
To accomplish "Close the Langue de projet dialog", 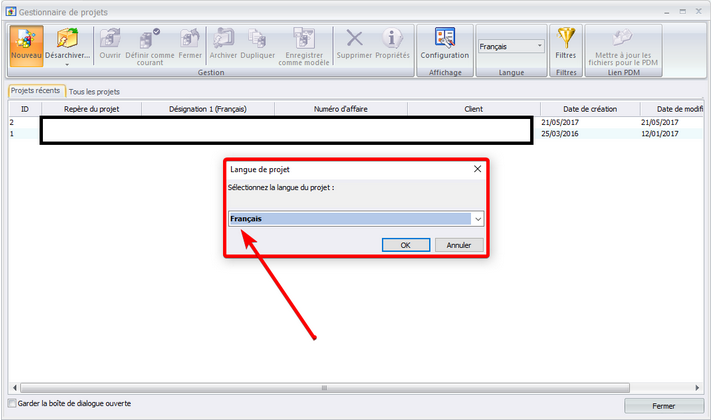I will [477, 169].
